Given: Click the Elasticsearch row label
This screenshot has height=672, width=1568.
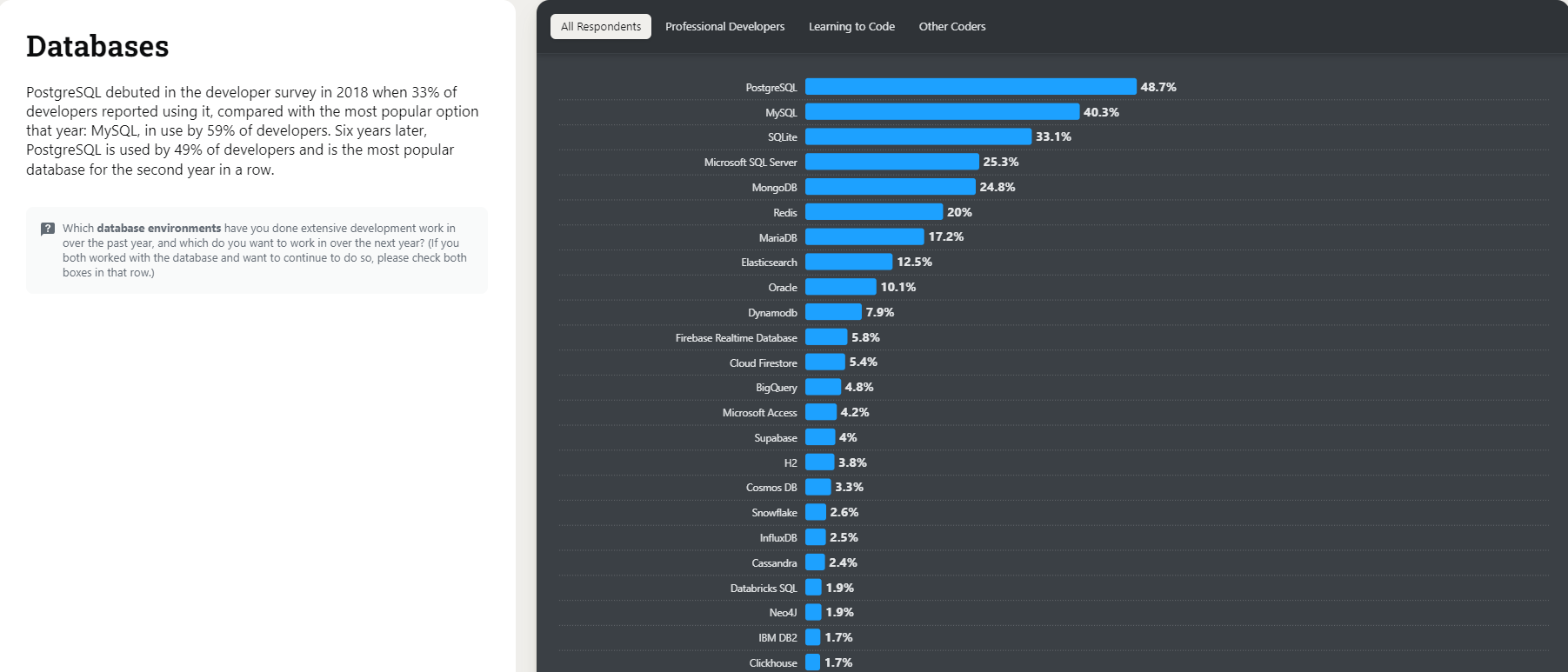Looking at the screenshot, I should tap(769, 263).
